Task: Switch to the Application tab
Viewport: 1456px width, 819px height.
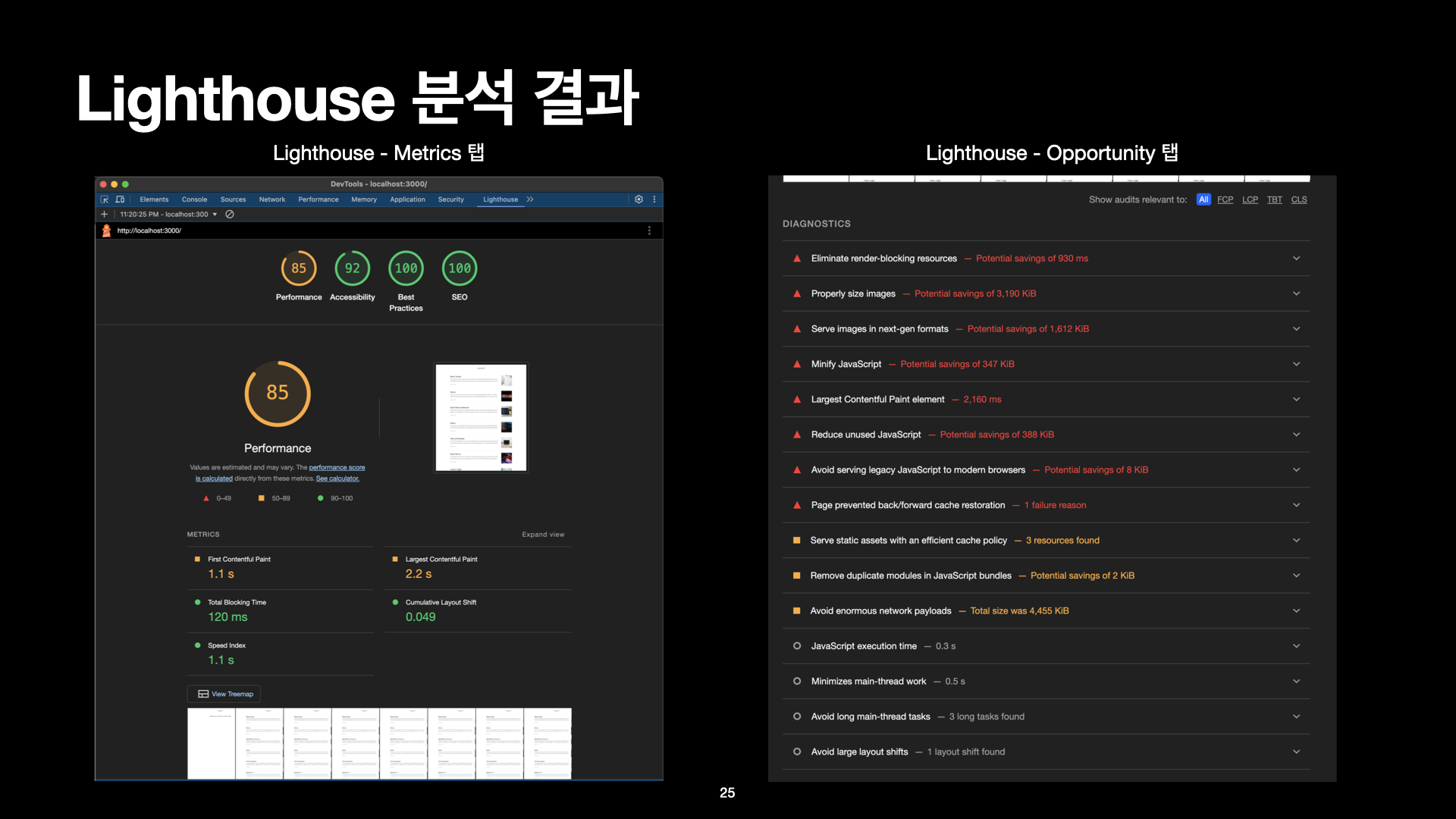Action: pos(407,199)
